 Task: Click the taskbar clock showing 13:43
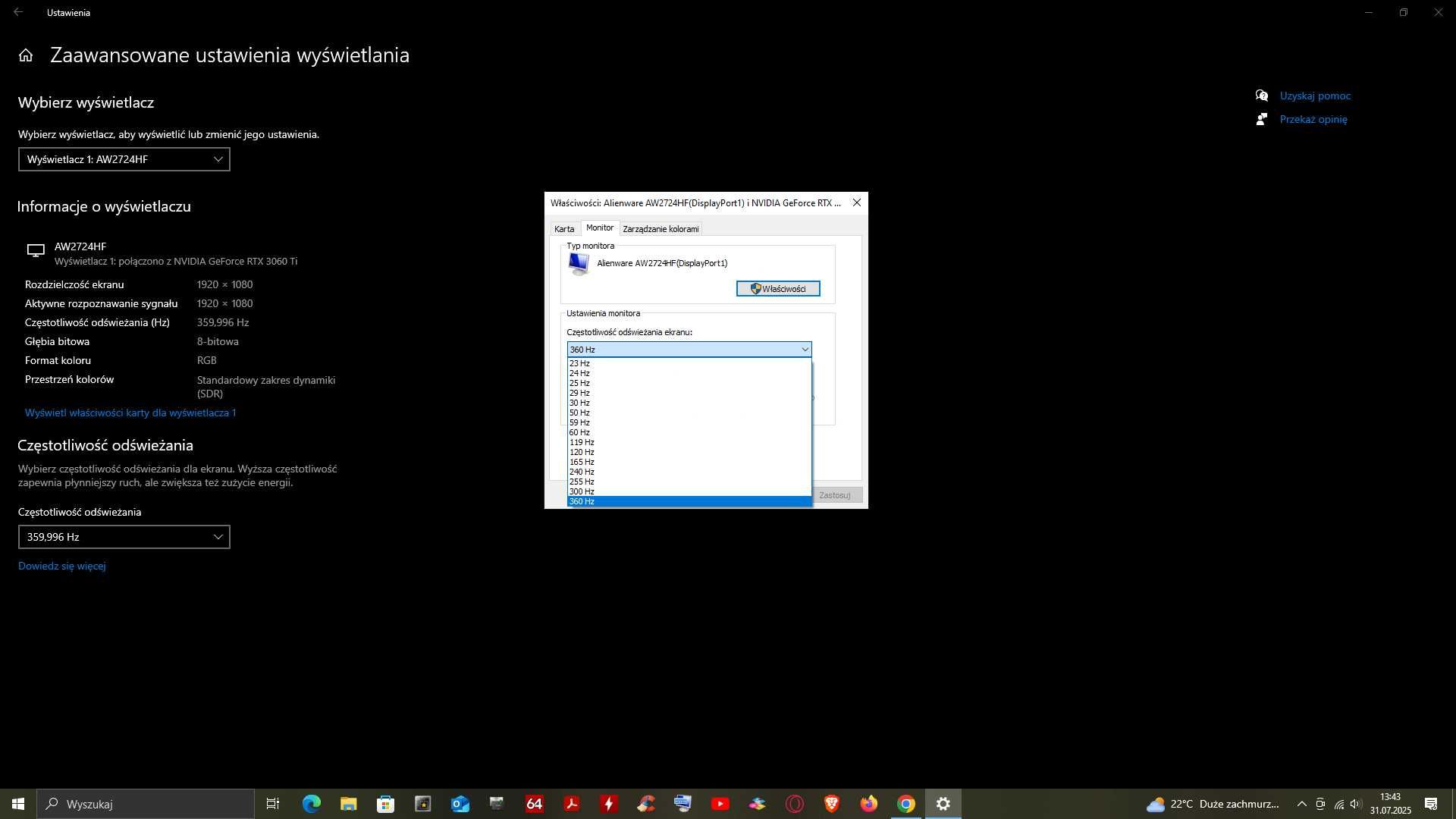[x=1390, y=804]
